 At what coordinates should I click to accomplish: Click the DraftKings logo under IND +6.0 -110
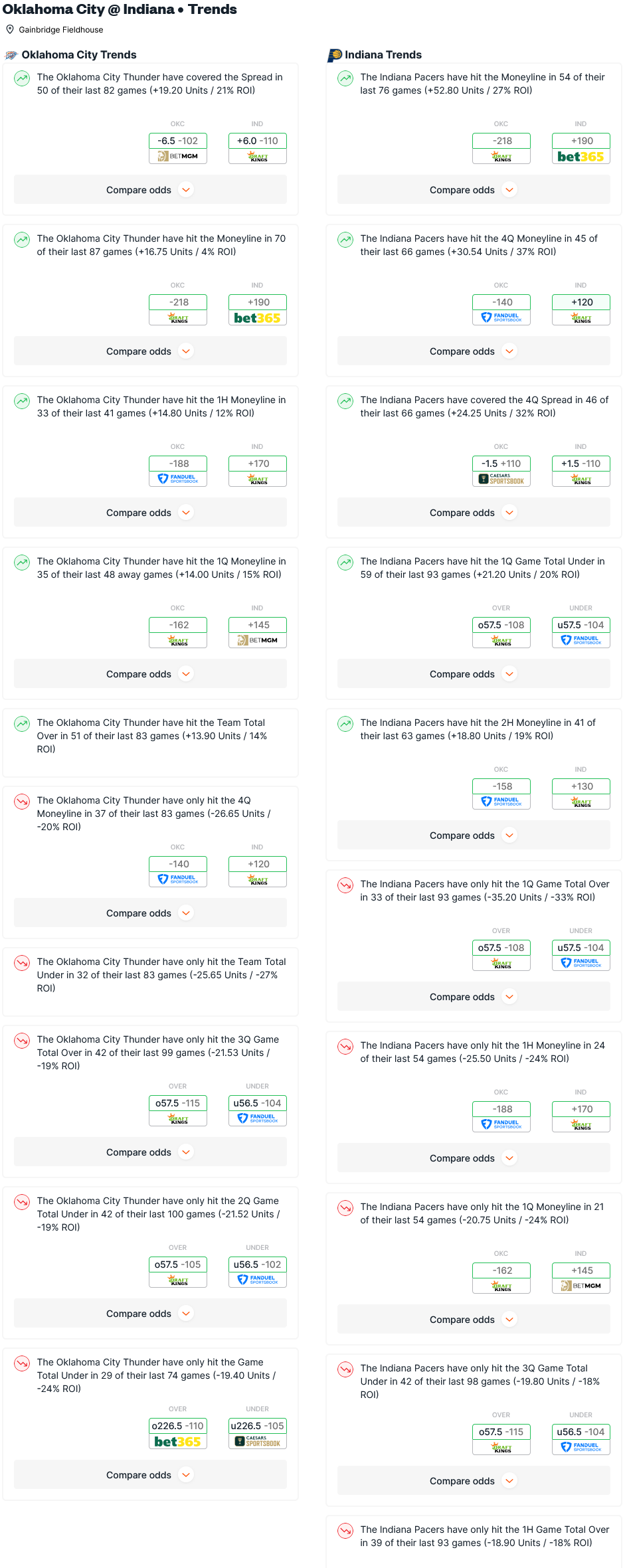point(258,156)
